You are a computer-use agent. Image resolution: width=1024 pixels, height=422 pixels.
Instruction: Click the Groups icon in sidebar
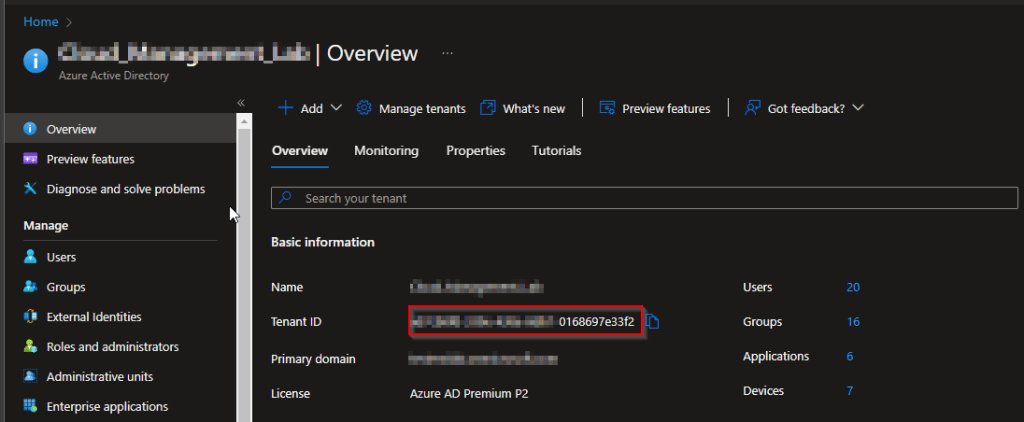pyautogui.click(x=30, y=287)
